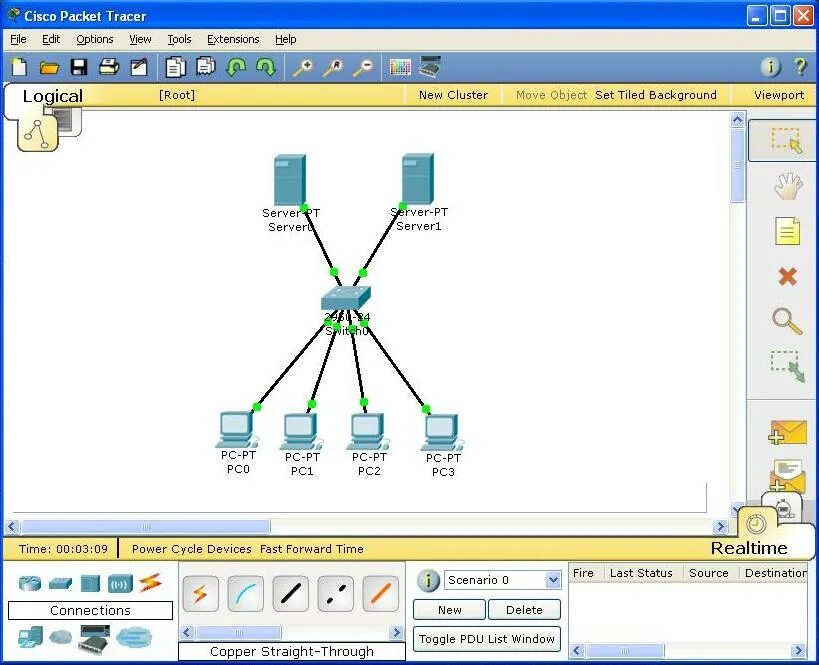Viewport: 819px width, 665px height.
Task: Select the Wireless Devices category icon
Action: [x=120, y=584]
